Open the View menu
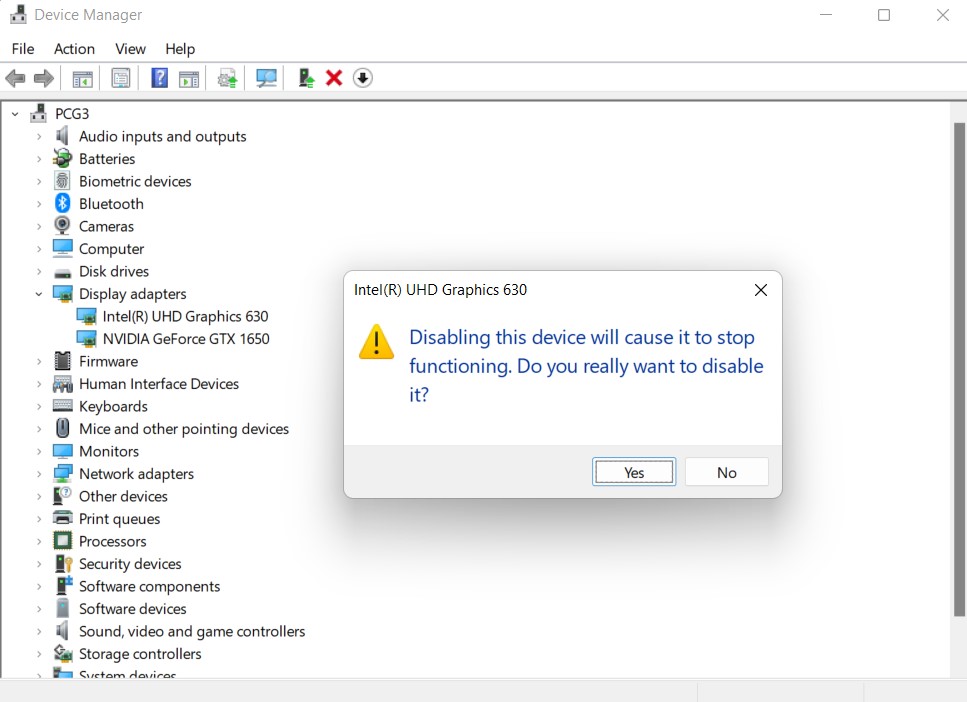967x702 pixels. pos(130,49)
